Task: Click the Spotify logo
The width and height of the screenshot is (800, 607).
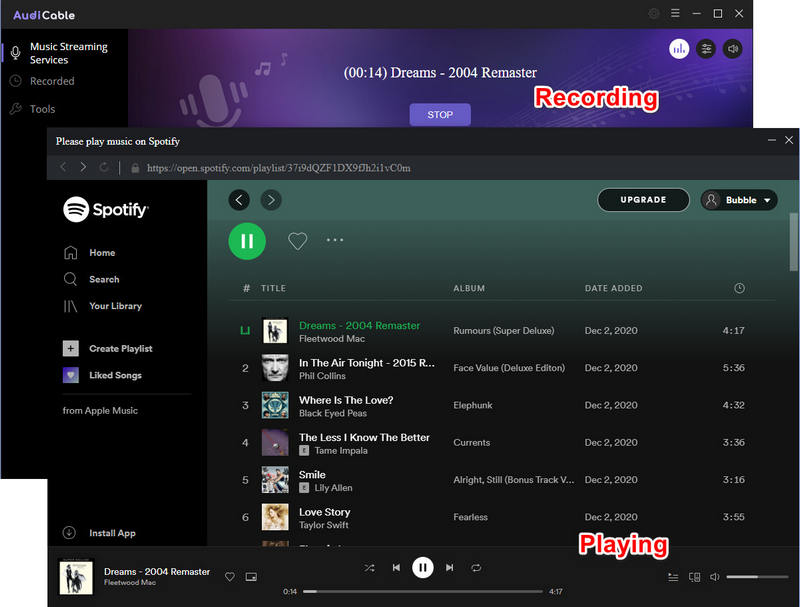Action: (106, 209)
